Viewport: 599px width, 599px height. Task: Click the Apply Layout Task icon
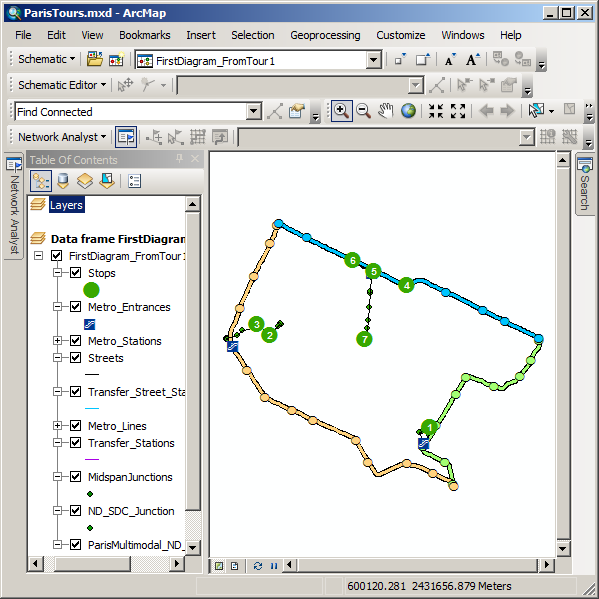436,85
